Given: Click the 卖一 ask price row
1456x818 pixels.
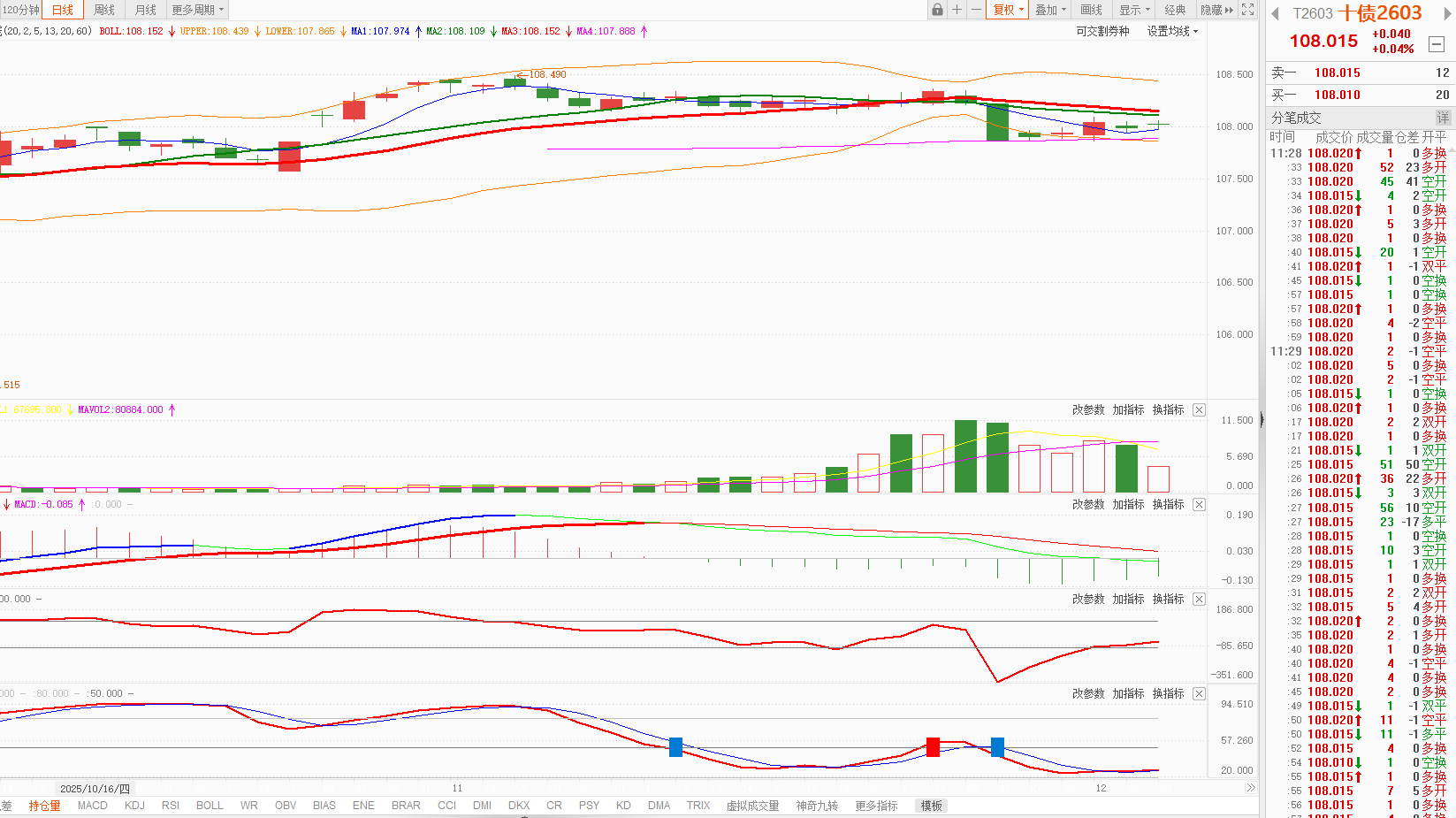Looking at the screenshot, I should coord(1361,73).
